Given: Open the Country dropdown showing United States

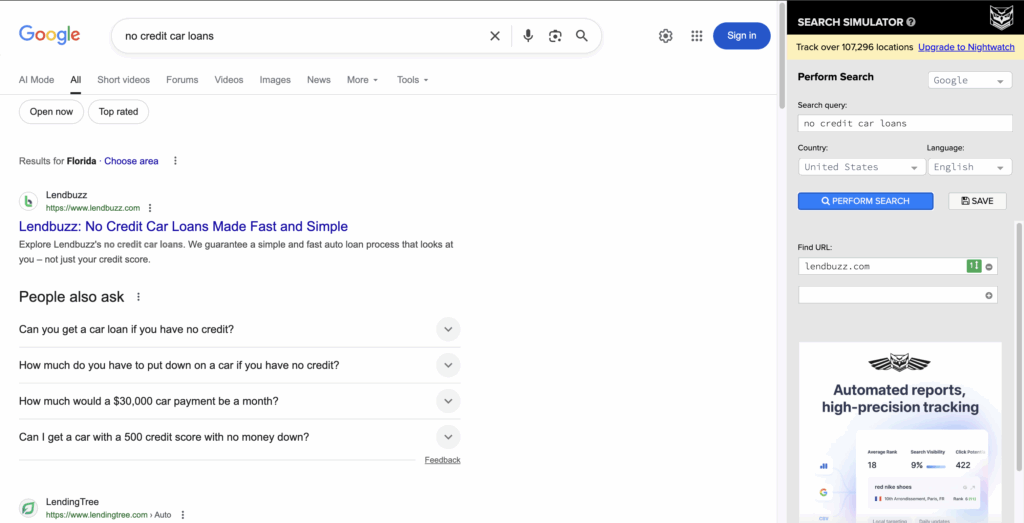Looking at the screenshot, I should (860, 167).
